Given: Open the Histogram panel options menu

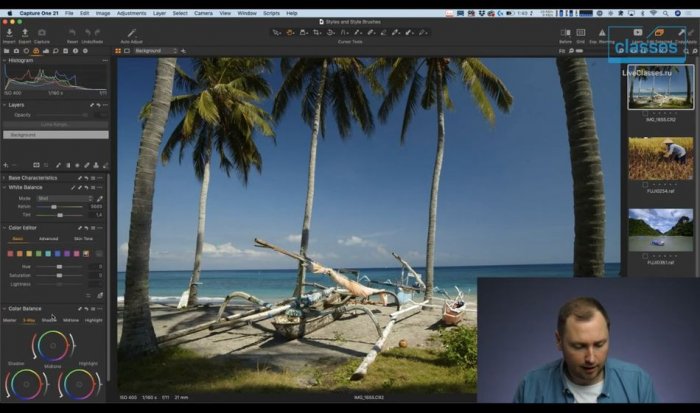Looking at the screenshot, I should tap(105, 60).
